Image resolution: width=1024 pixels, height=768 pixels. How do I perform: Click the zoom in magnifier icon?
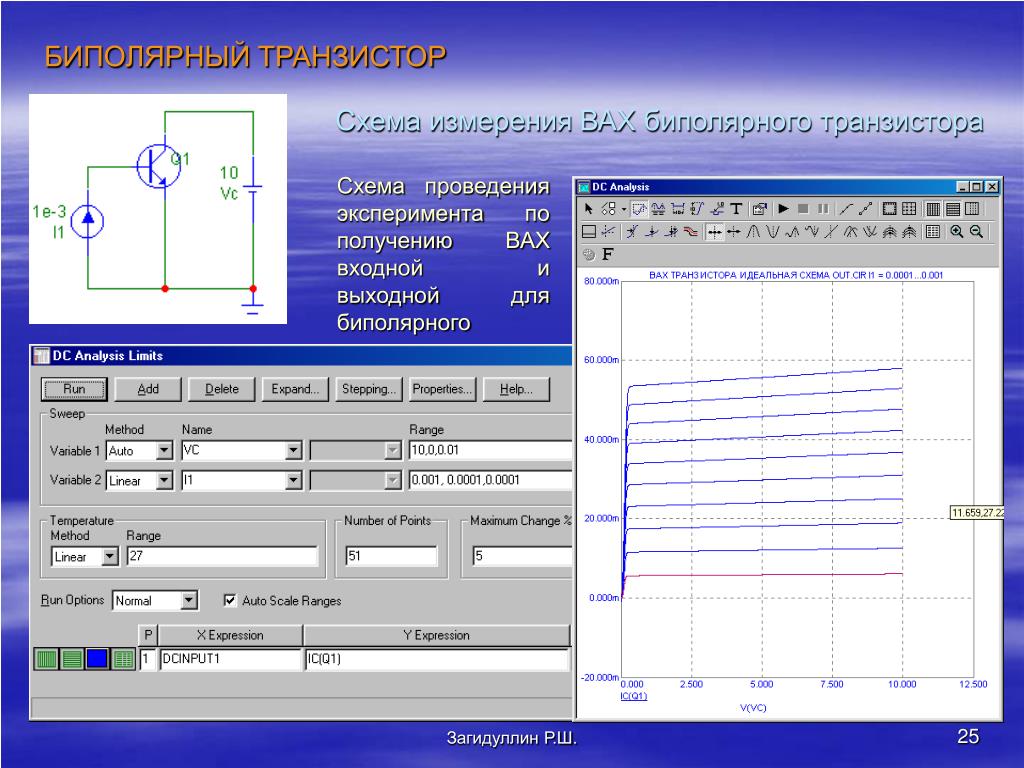pos(956,232)
